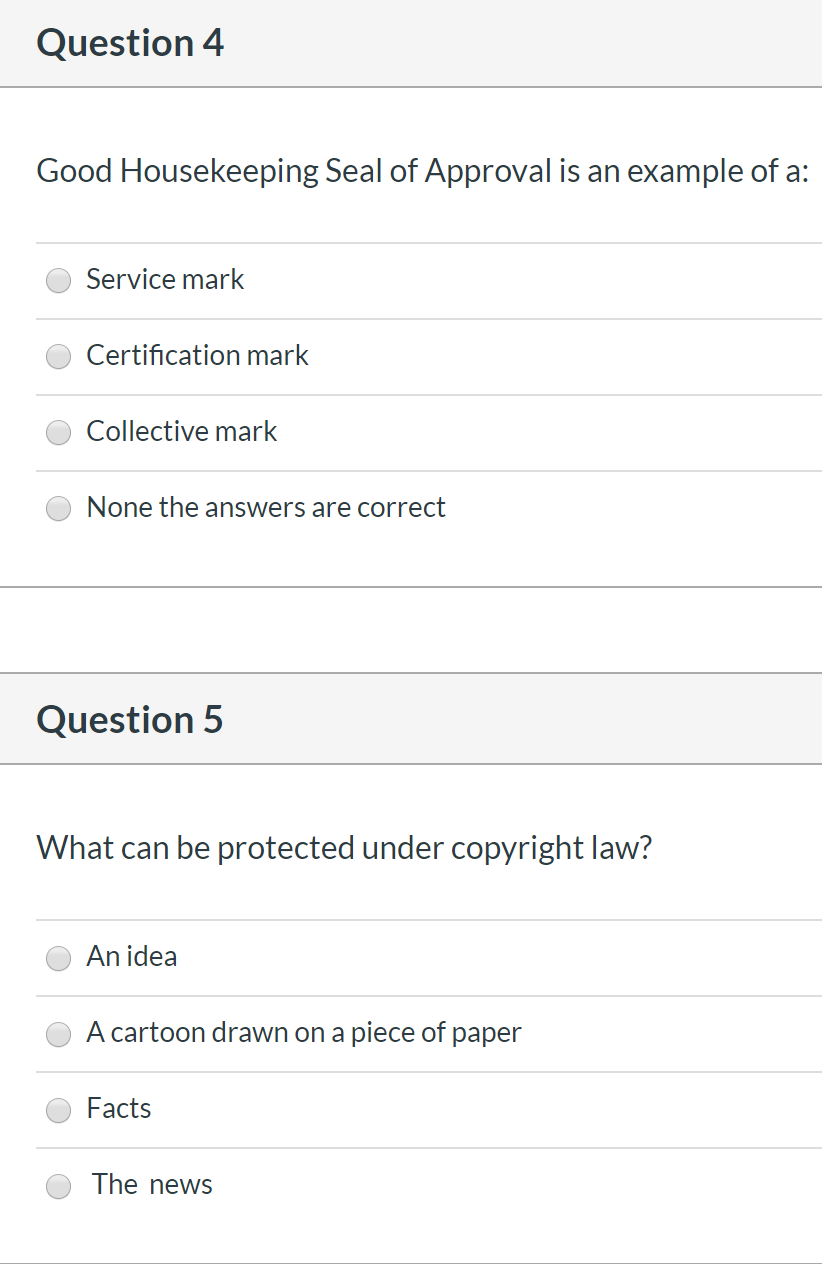Image resolution: width=822 pixels, height=1264 pixels.
Task: Tick the Facts radio button
Action: click(x=59, y=1110)
